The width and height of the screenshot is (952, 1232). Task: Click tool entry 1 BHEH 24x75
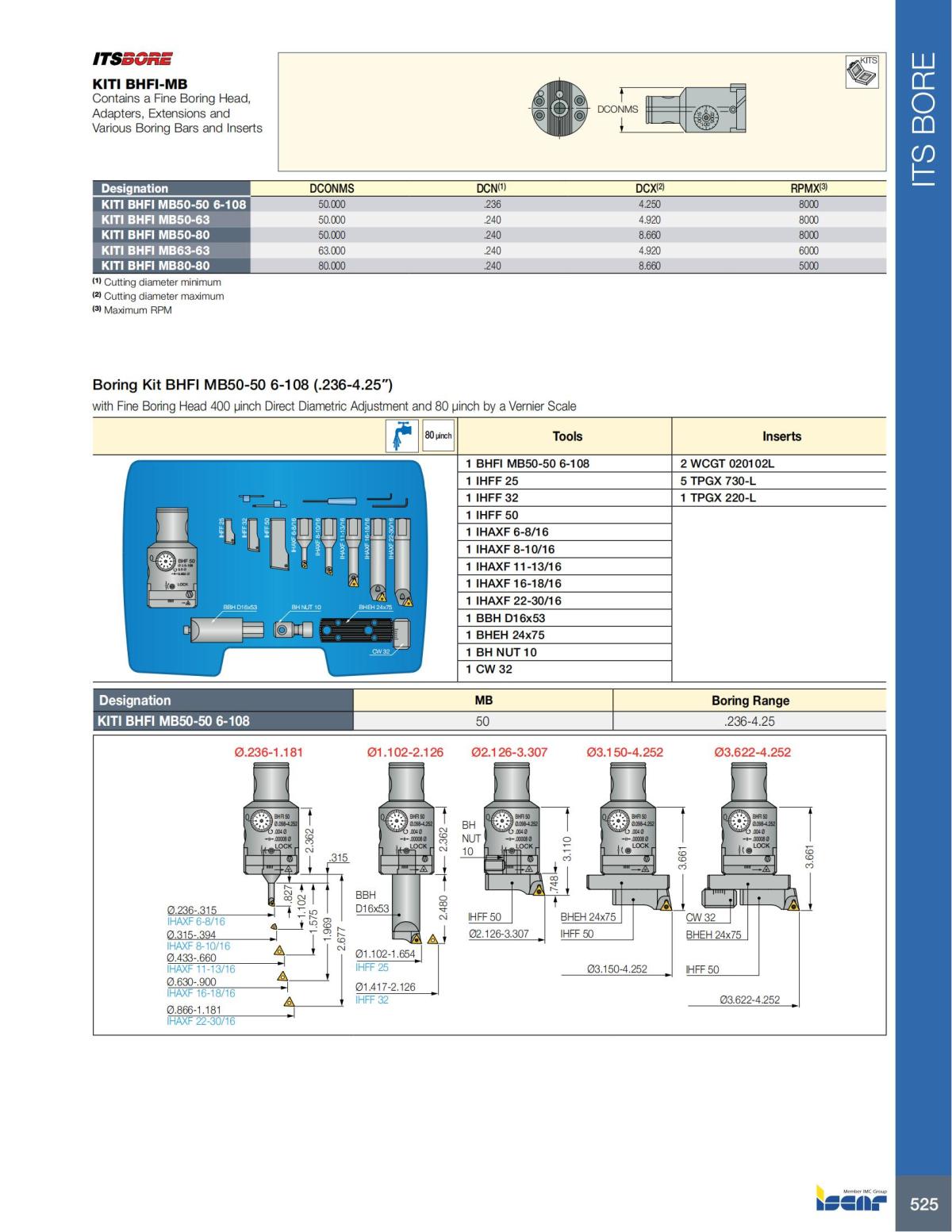(x=505, y=635)
